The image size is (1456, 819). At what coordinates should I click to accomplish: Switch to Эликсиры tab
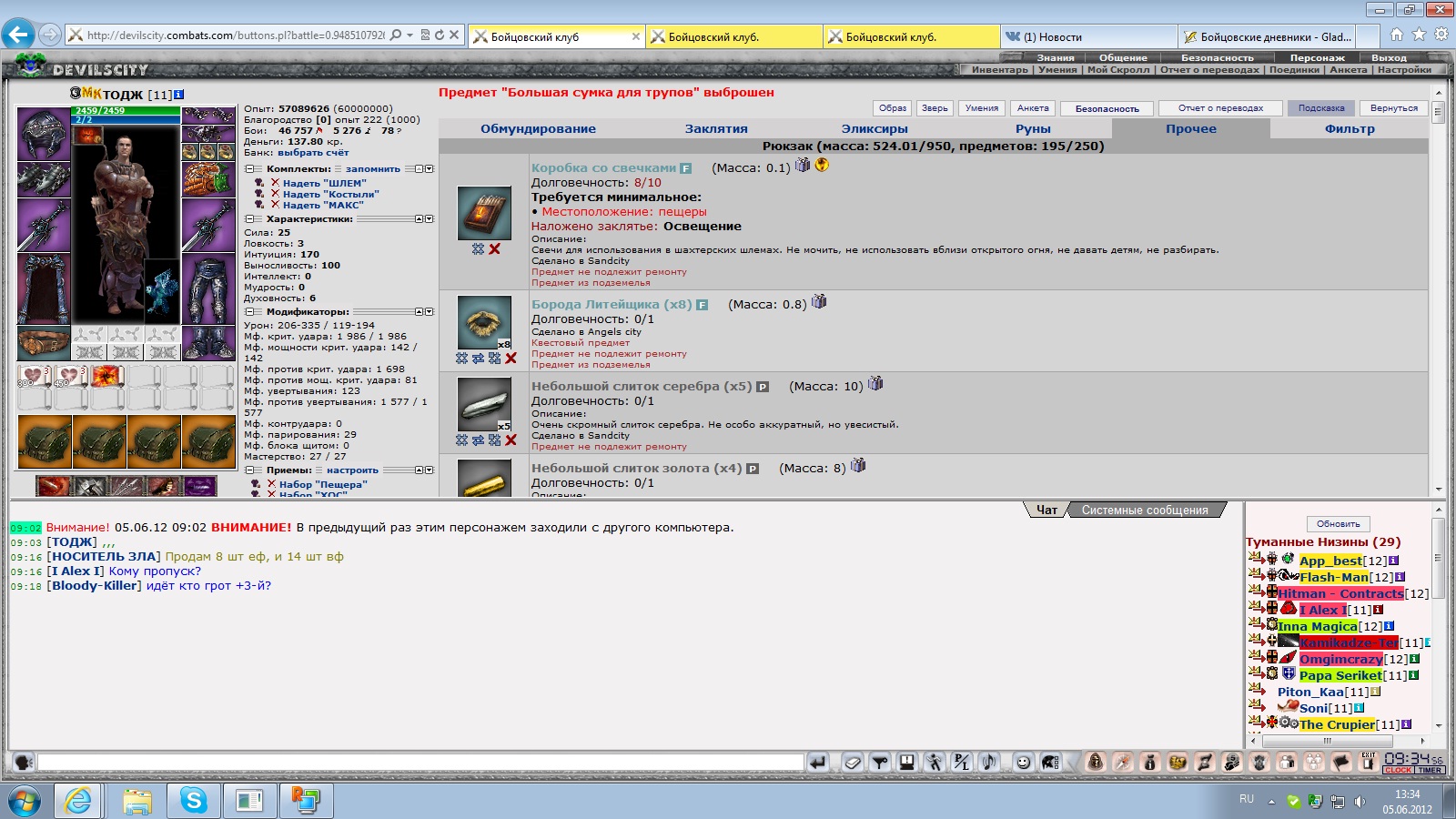tap(875, 129)
